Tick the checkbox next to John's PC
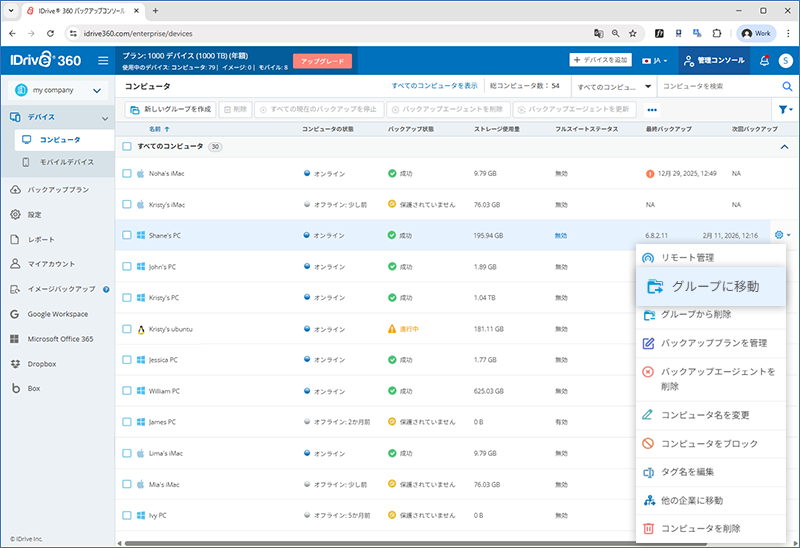 pos(127,267)
